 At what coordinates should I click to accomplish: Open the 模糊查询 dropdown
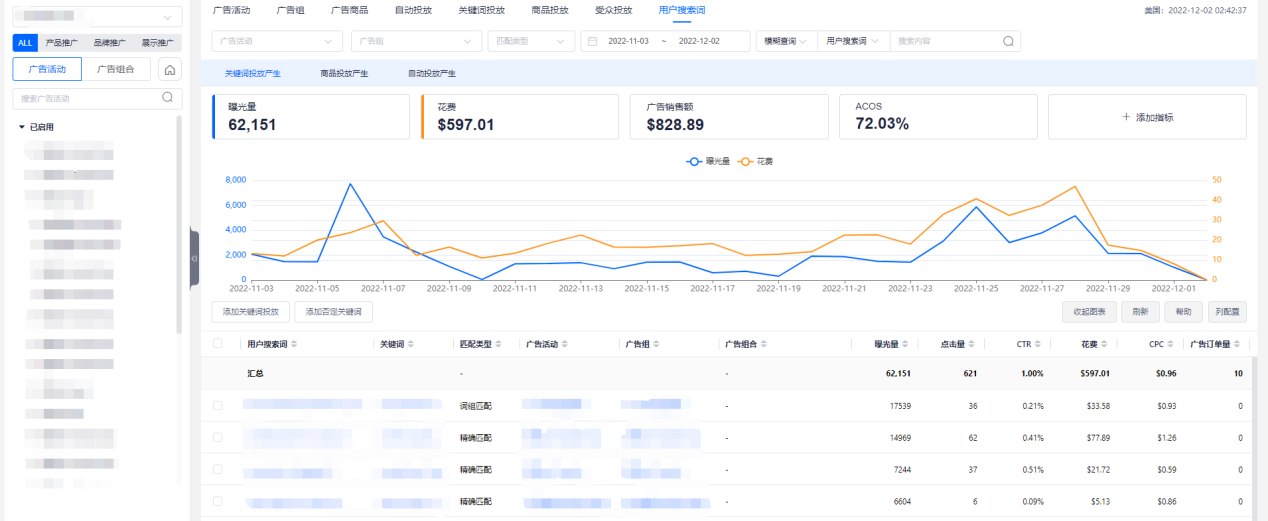786,41
